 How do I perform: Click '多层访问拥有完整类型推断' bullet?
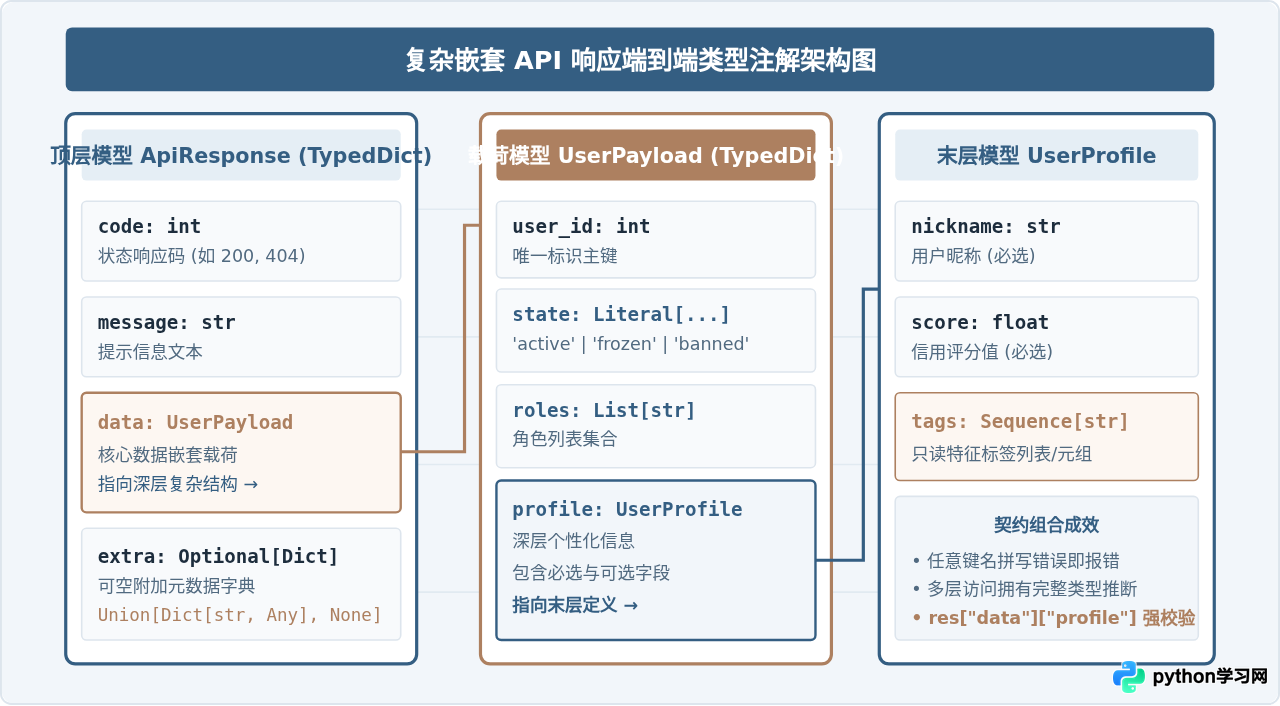(1024, 588)
